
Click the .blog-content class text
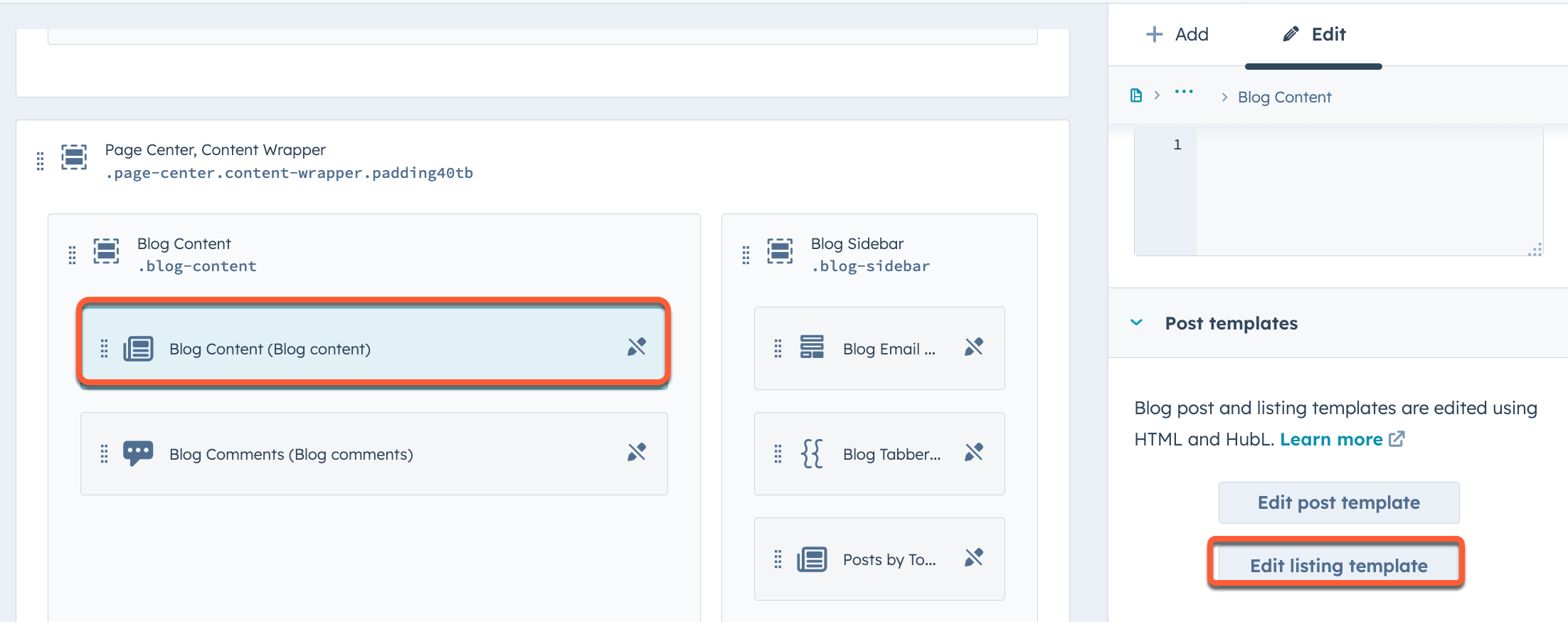(x=197, y=266)
